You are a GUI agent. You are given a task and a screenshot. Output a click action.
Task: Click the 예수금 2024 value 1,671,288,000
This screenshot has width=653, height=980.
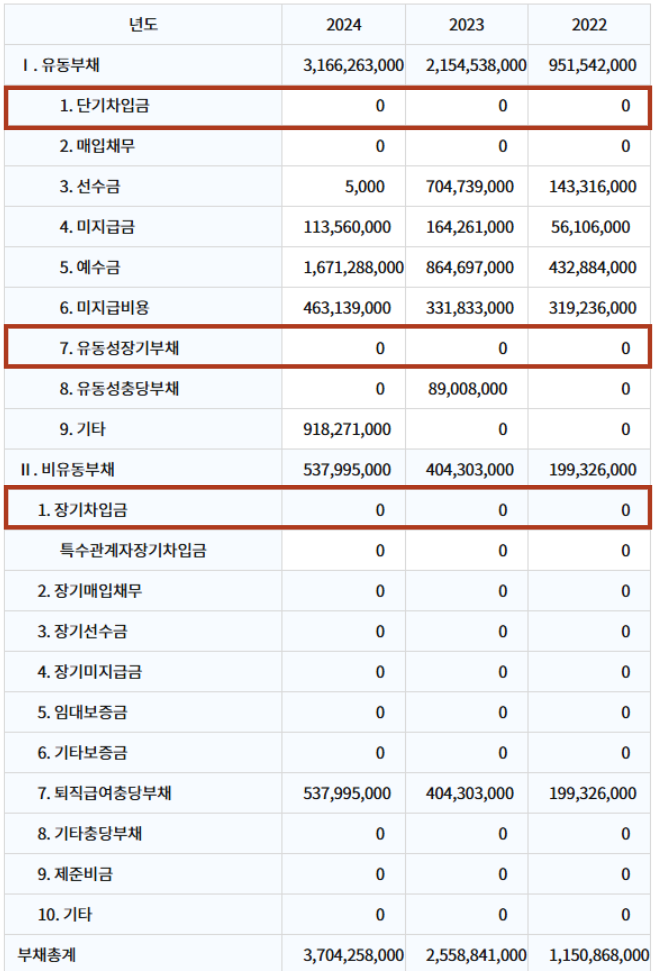353,268
